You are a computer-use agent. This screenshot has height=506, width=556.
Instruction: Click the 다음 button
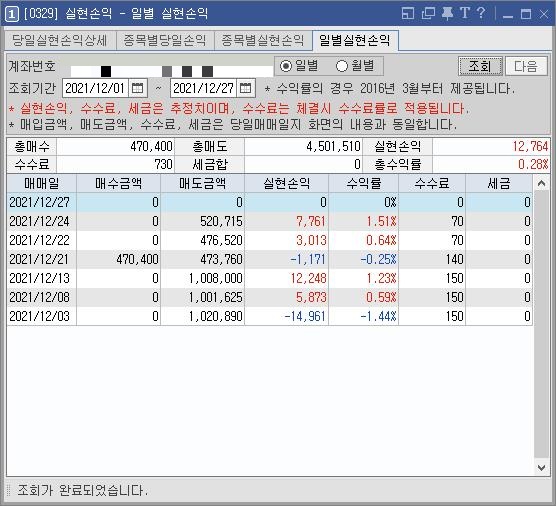coord(526,66)
